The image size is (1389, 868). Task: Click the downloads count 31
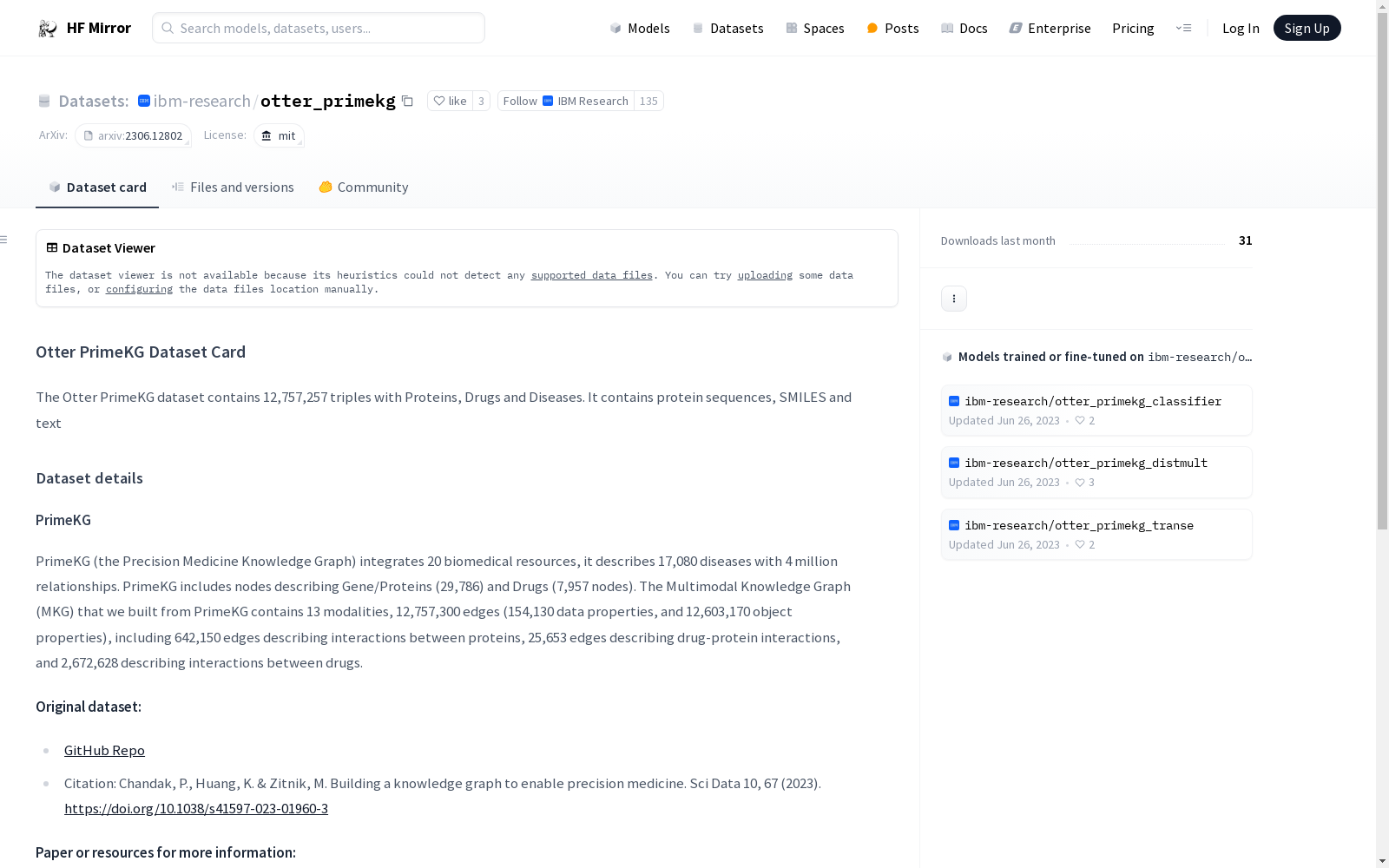pos(1245,240)
